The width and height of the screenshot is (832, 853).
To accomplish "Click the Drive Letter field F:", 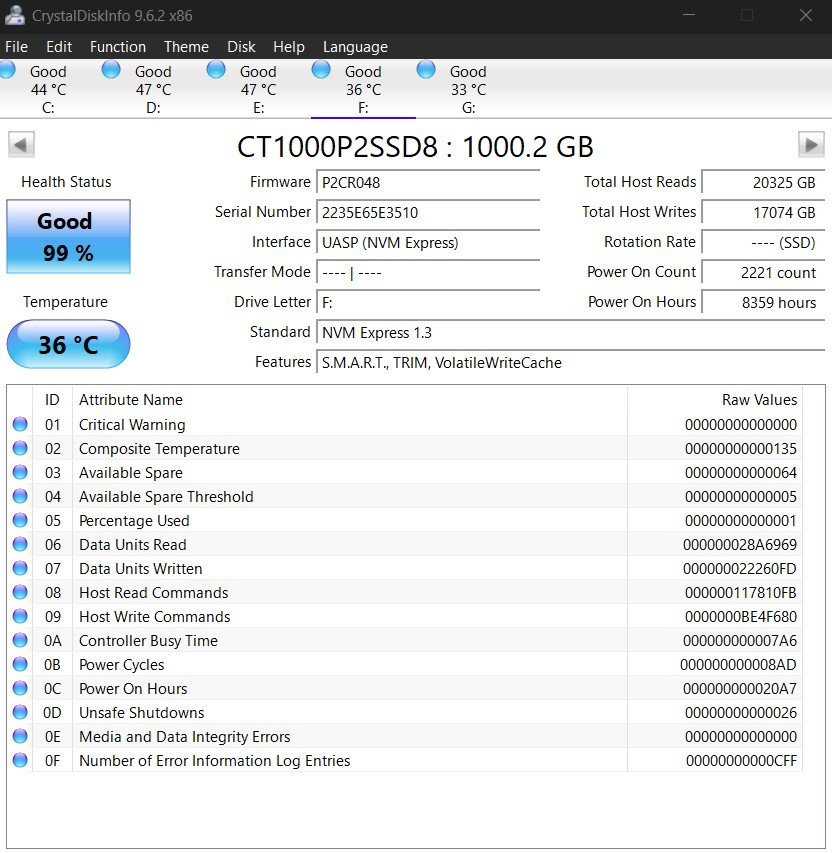I will click(x=428, y=302).
